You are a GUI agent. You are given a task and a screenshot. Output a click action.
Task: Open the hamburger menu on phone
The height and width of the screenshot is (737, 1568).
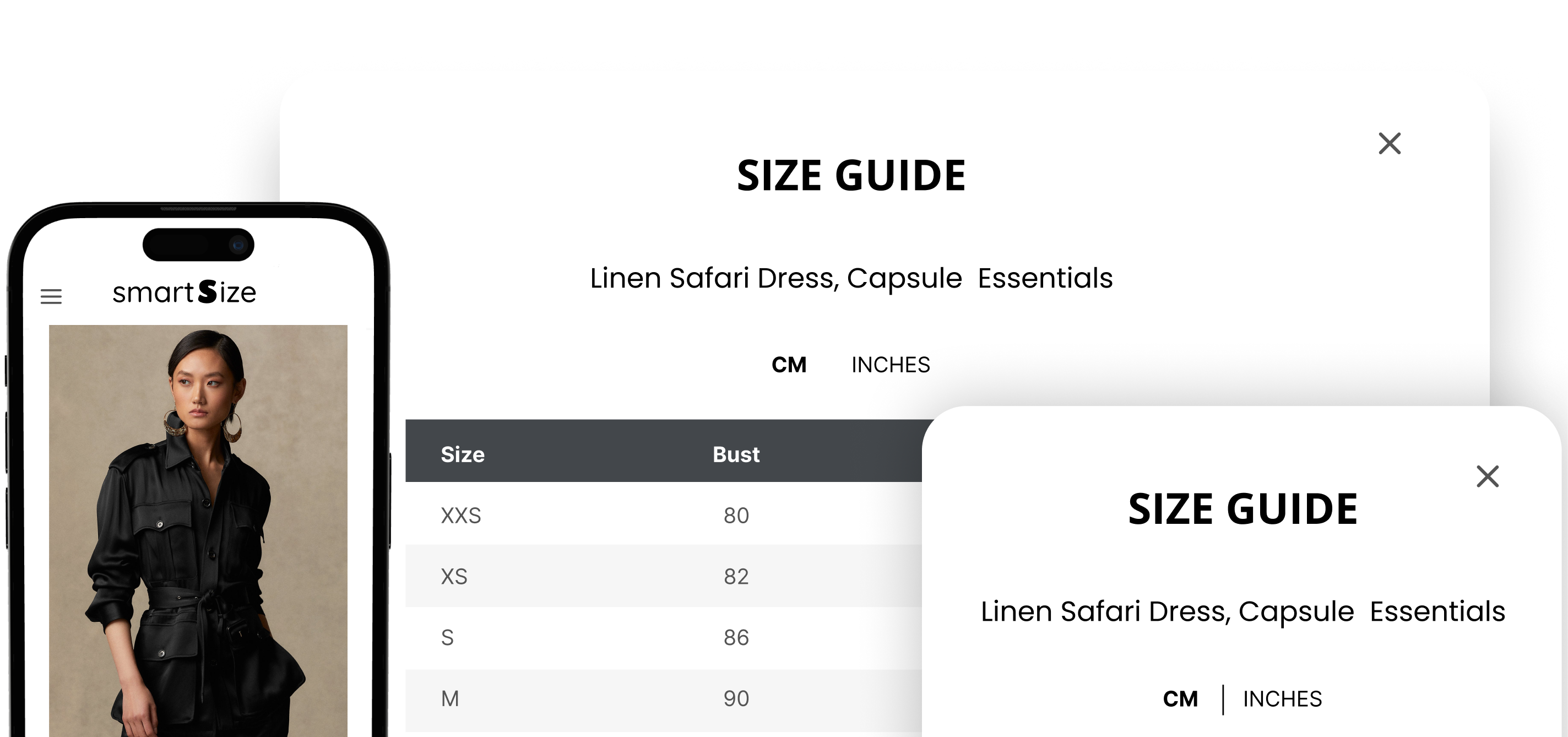(x=51, y=296)
